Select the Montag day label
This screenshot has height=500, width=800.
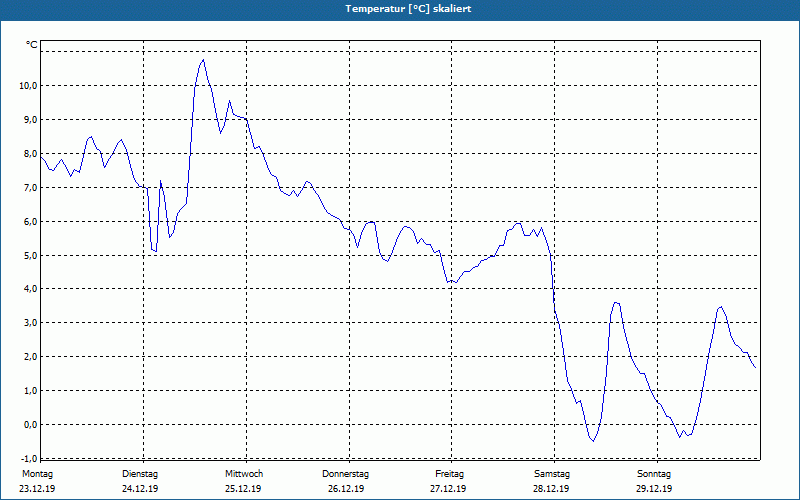(x=37, y=474)
